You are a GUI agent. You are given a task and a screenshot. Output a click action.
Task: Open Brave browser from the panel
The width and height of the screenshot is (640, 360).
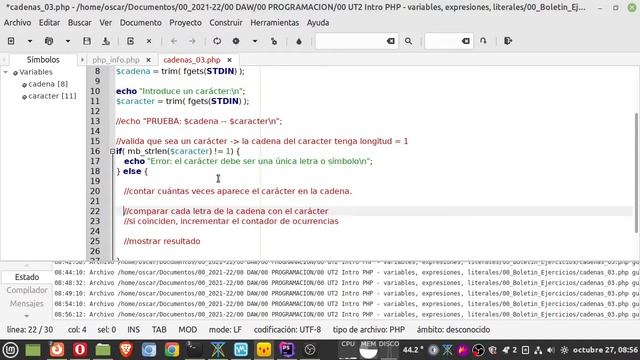pyautogui.click(x=126, y=350)
